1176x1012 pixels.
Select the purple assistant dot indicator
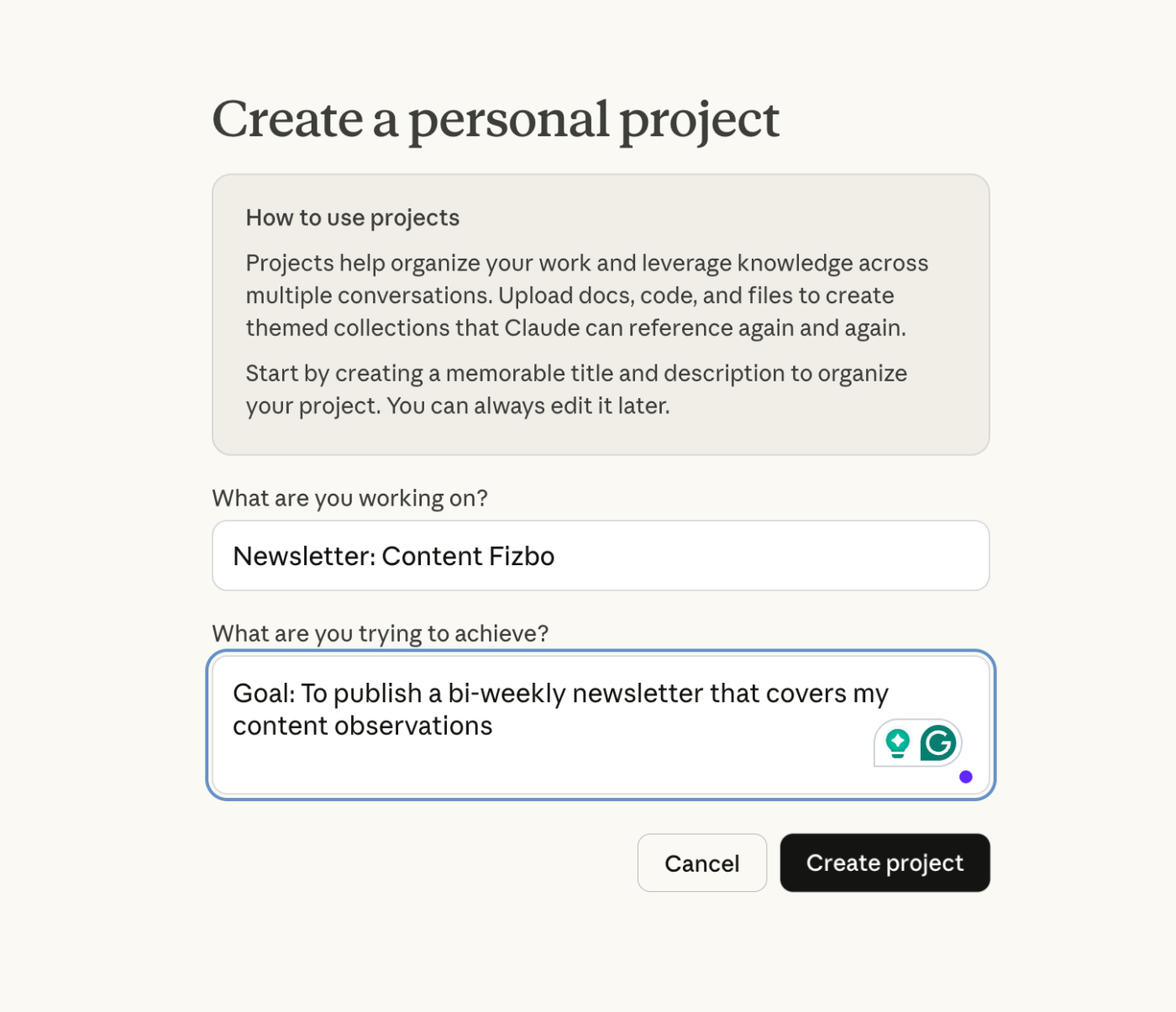point(965,777)
